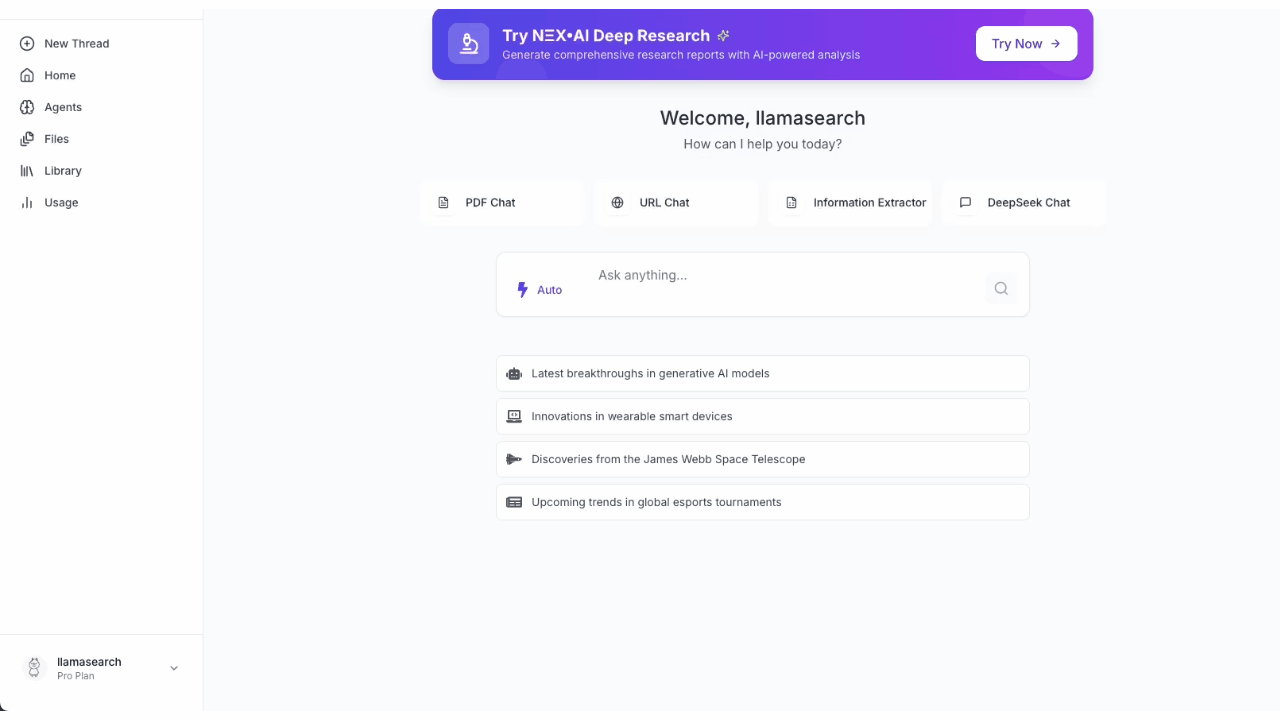The height and width of the screenshot is (720, 1280).
Task: Select 'Discoveries from the James Webb Space Telescope'
Action: [x=763, y=459]
